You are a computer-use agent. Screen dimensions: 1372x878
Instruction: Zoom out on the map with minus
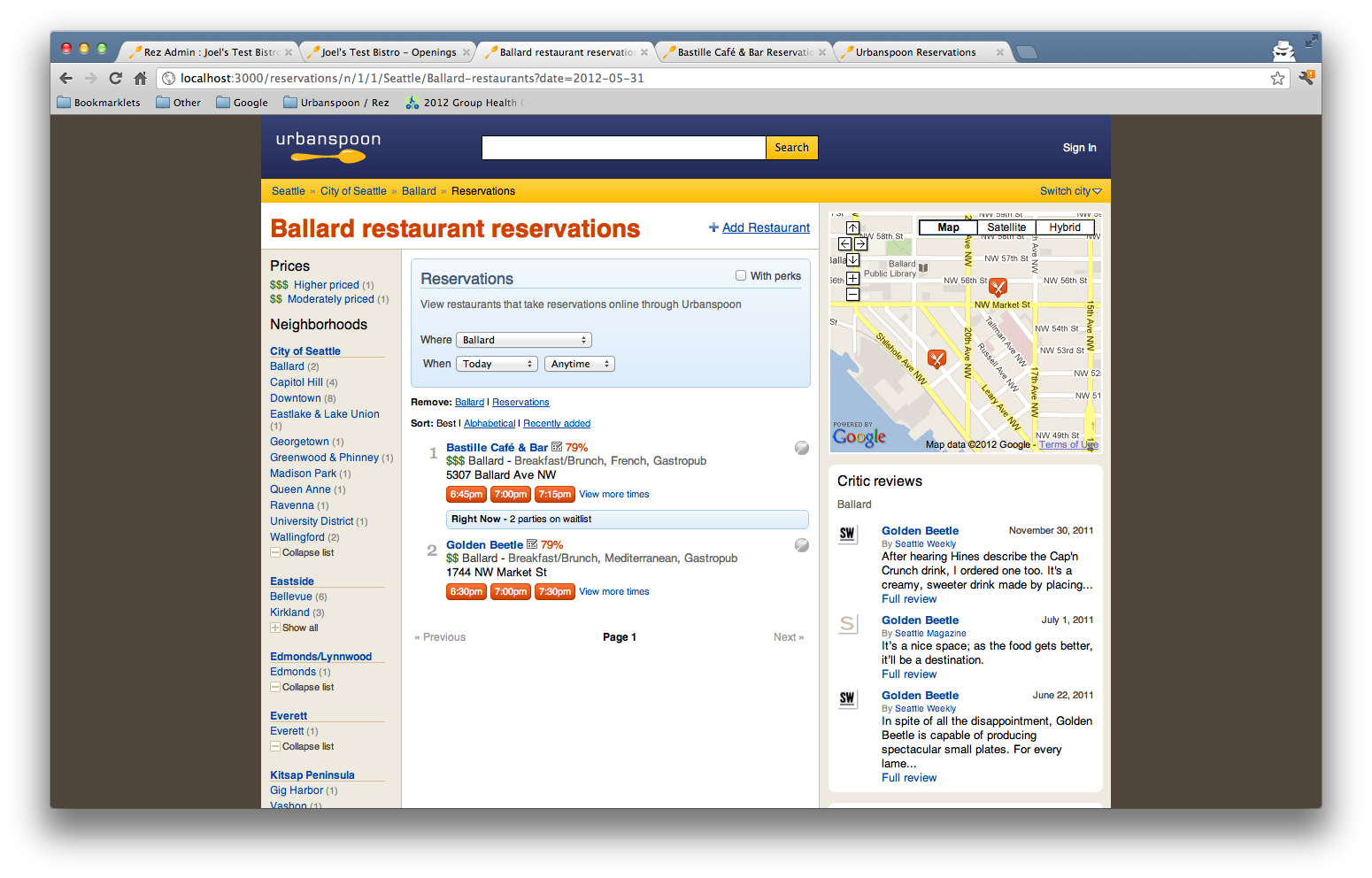852,294
